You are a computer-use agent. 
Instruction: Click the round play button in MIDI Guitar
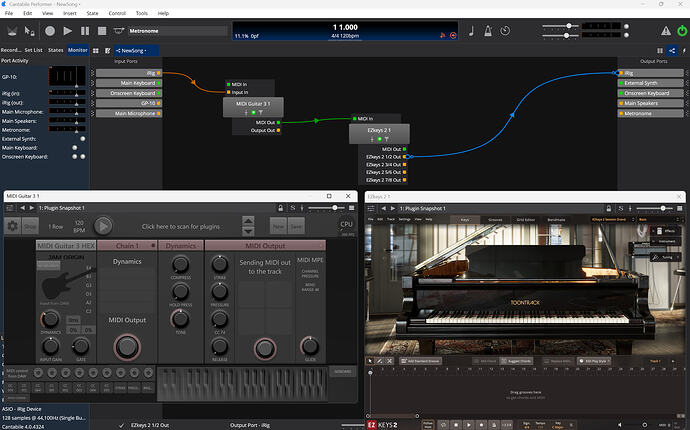pos(103,226)
